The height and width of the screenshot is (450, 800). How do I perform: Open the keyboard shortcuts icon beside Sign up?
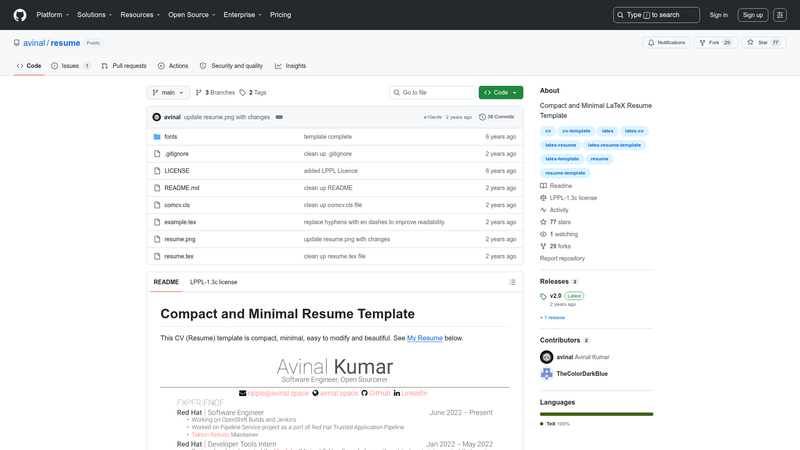point(780,15)
